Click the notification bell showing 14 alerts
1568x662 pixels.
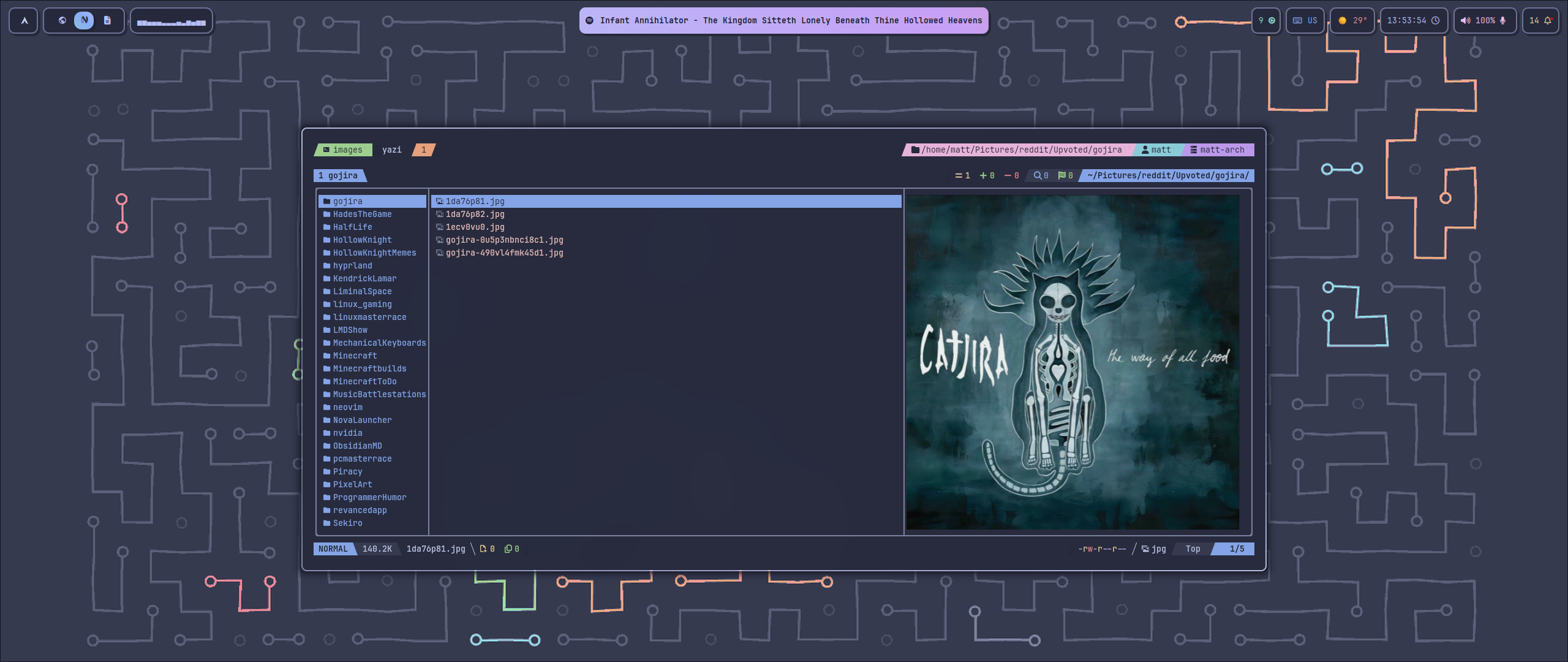click(x=1548, y=20)
